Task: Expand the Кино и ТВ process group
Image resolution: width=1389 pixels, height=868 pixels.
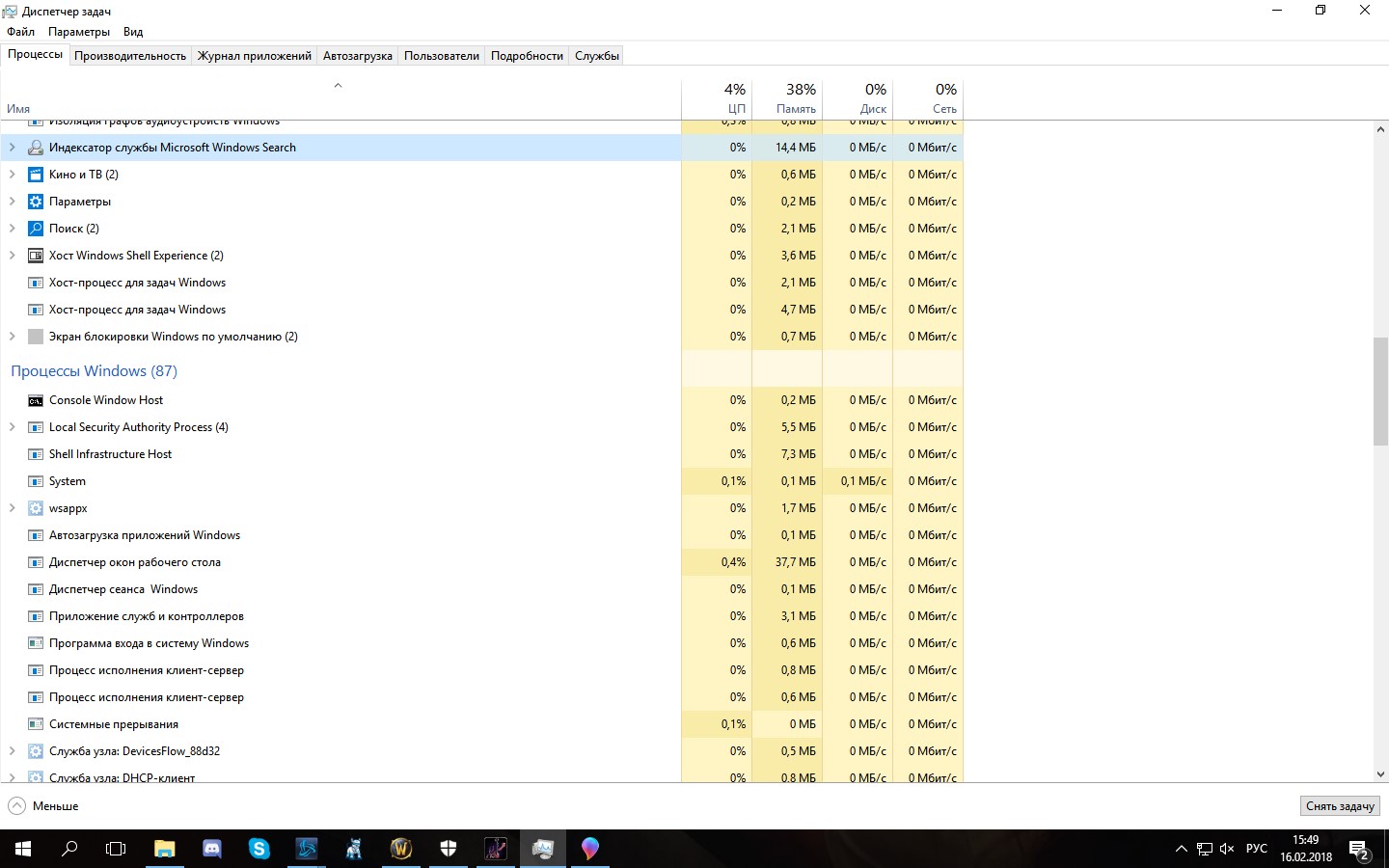Action: point(12,175)
